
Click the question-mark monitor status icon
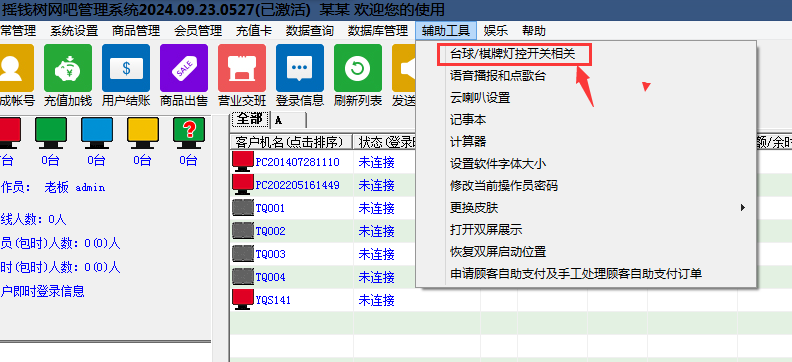coord(189,132)
